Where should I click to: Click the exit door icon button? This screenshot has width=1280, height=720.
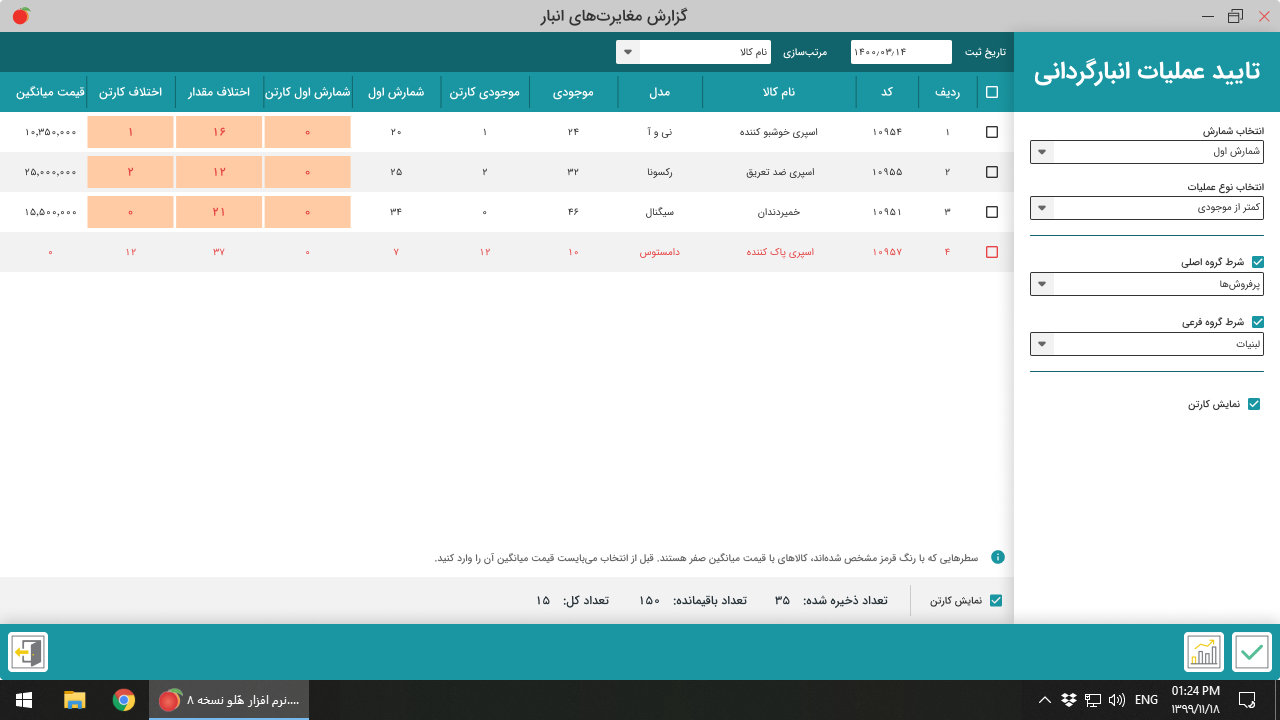point(28,653)
